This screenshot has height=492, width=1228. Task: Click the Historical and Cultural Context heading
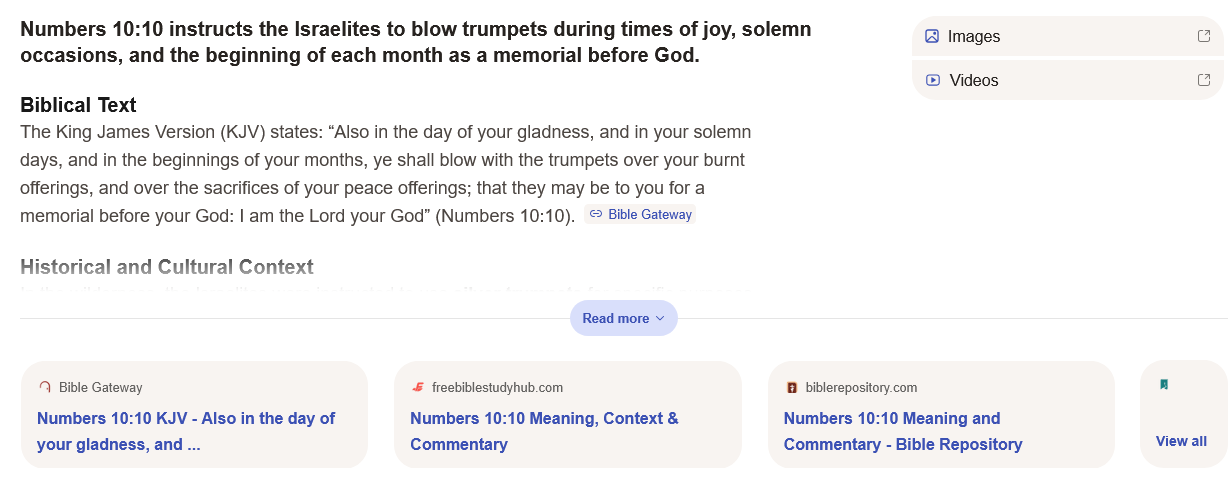click(x=167, y=267)
